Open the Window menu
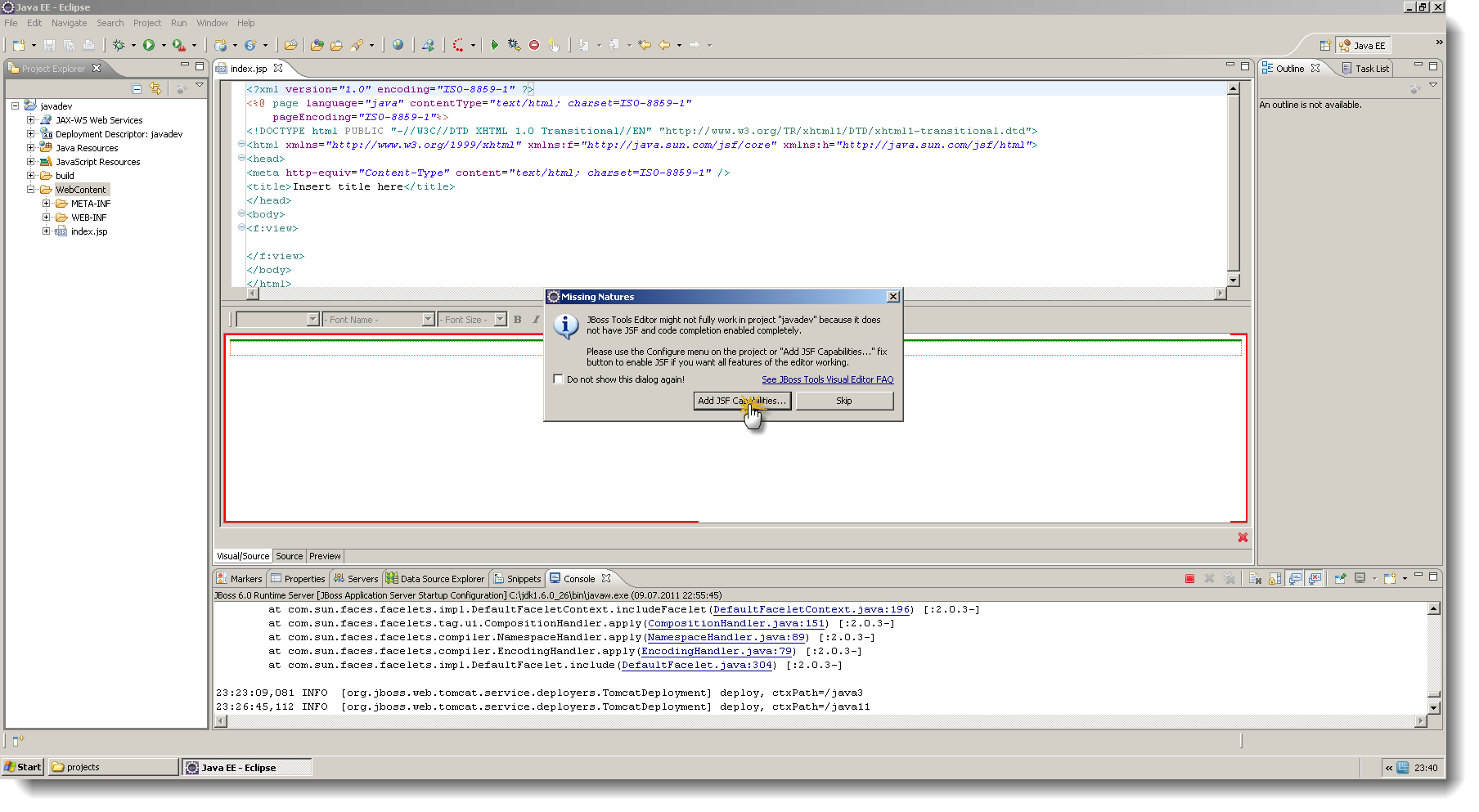The width and height of the screenshot is (1479, 812). 212,23
